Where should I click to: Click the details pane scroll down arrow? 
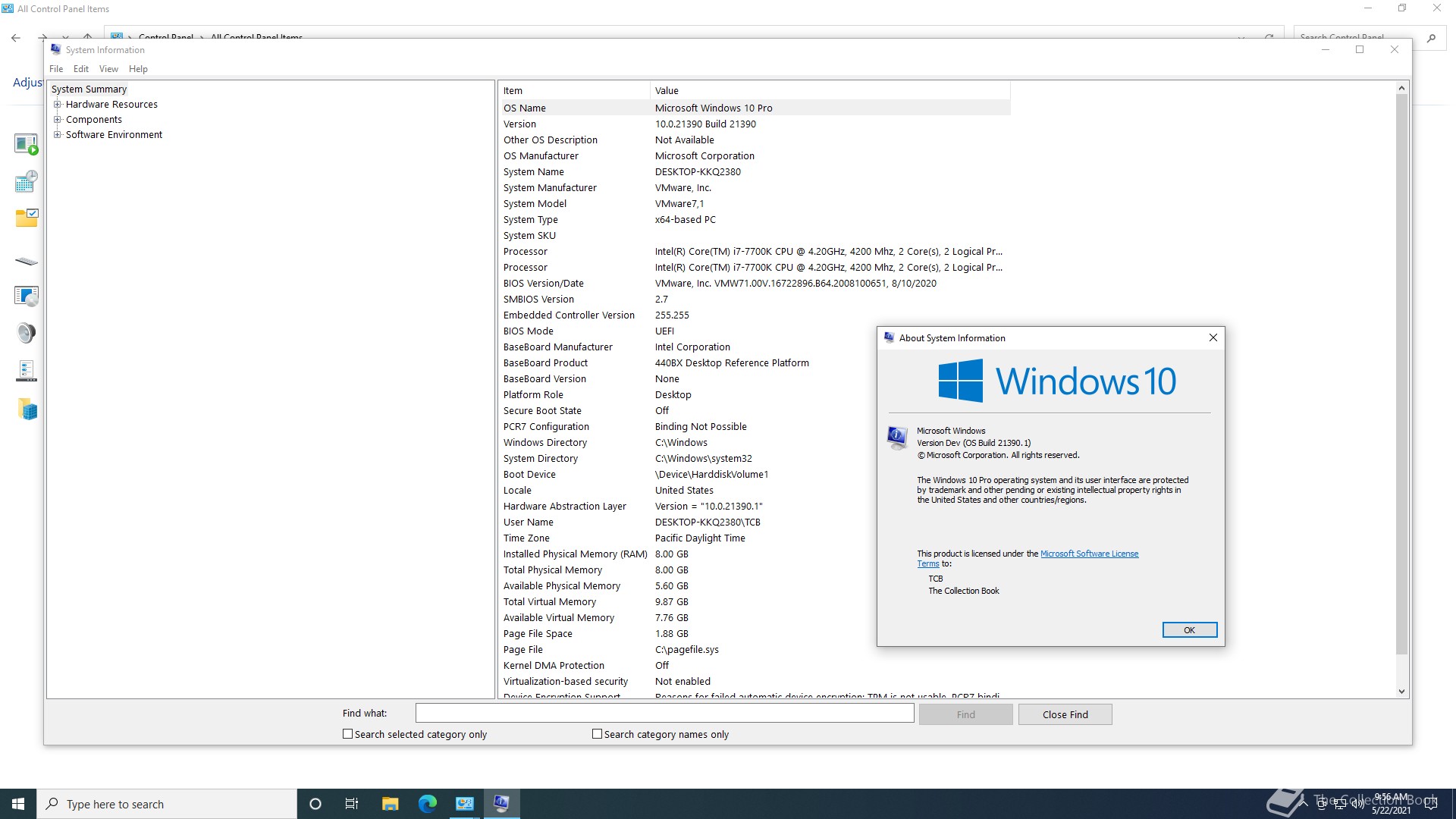1401,692
